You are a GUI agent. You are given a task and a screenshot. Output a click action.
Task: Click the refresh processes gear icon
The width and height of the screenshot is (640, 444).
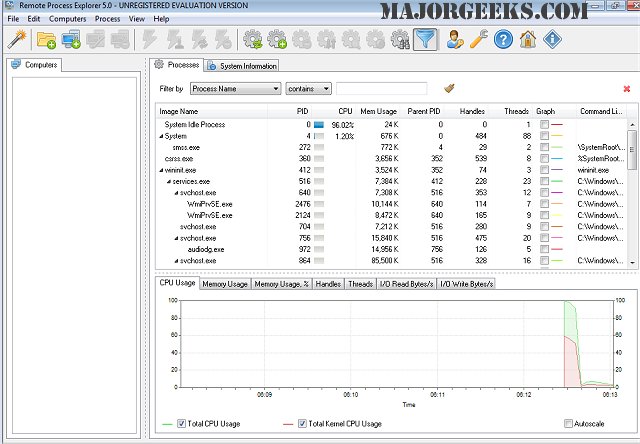[253, 40]
